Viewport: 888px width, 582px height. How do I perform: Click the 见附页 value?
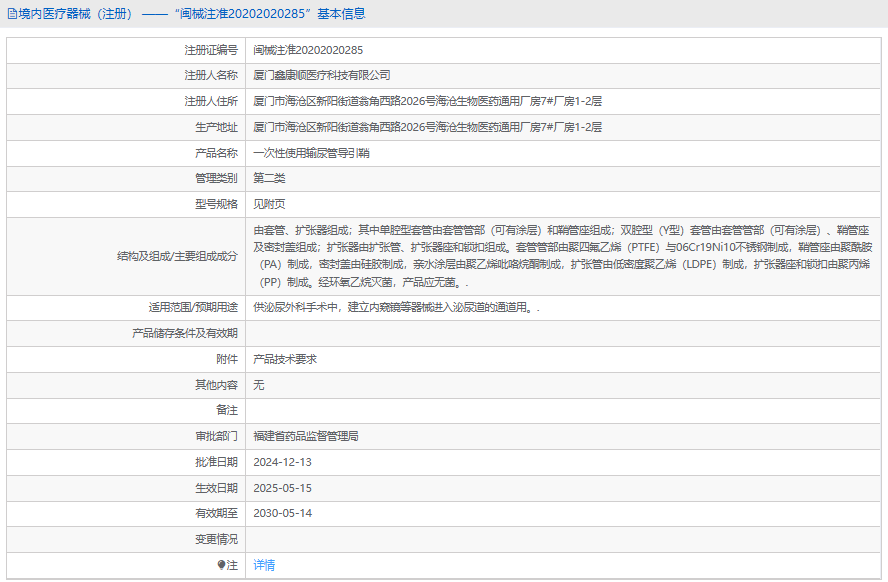click(269, 204)
